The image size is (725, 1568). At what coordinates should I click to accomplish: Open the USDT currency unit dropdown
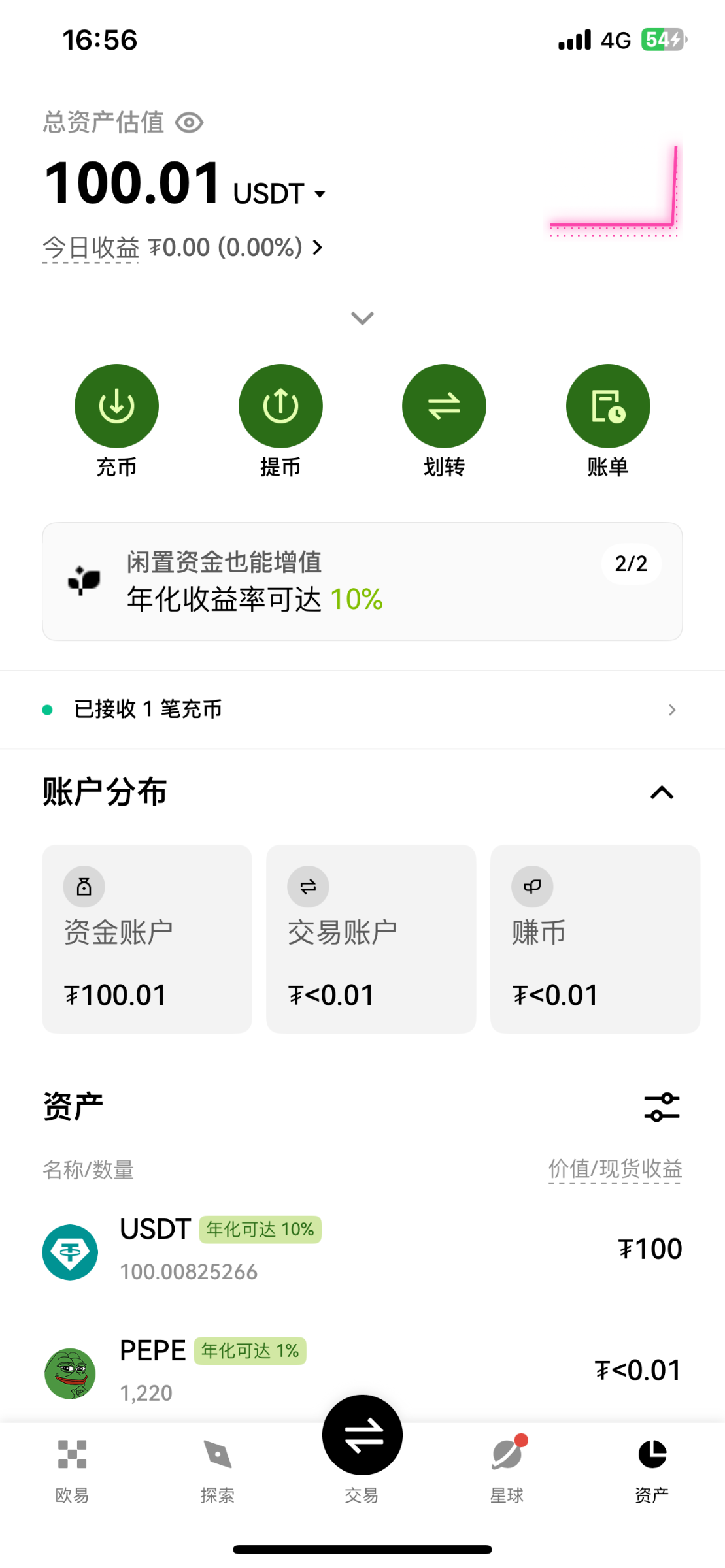(279, 194)
